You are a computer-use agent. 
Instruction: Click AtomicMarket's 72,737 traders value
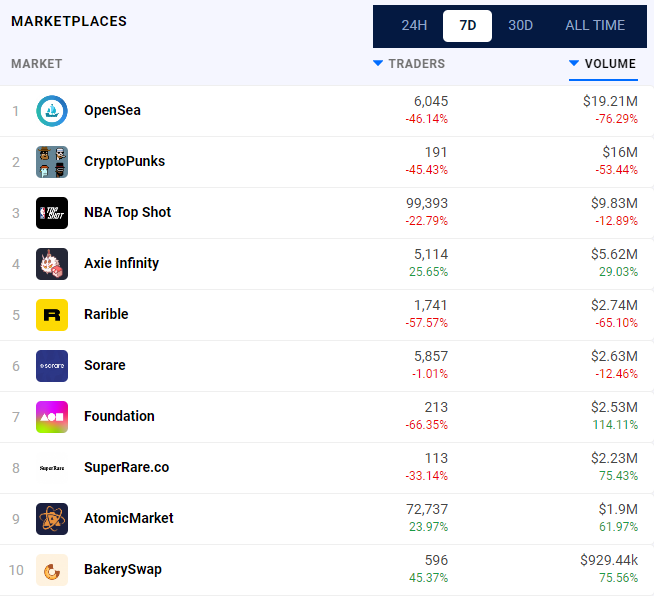click(x=427, y=510)
